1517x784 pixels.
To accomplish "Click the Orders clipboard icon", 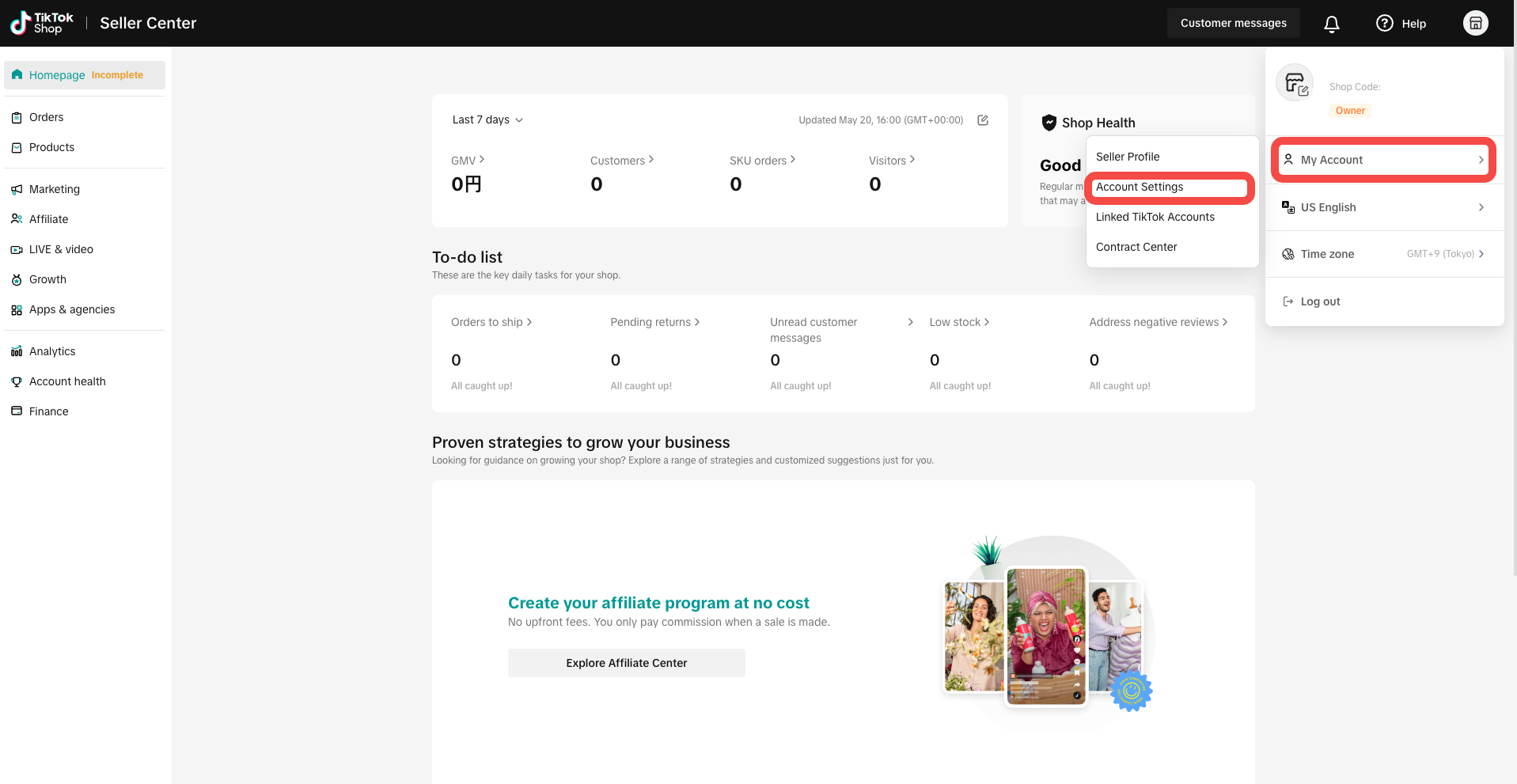I will coord(17,118).
